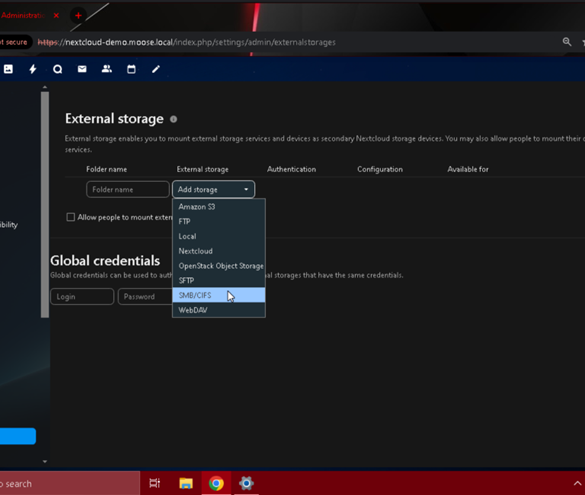The width and height of the screenshot is (585, 495).
Task: Click the External storage column header
Action: click(x=203, y=169)
